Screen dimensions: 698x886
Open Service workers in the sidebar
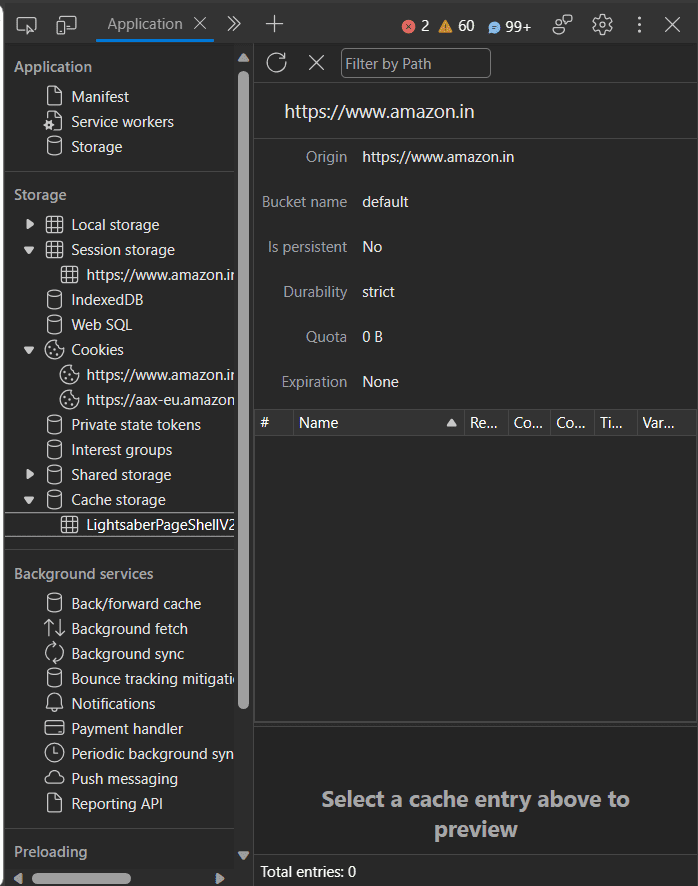[x=122, y=122]
